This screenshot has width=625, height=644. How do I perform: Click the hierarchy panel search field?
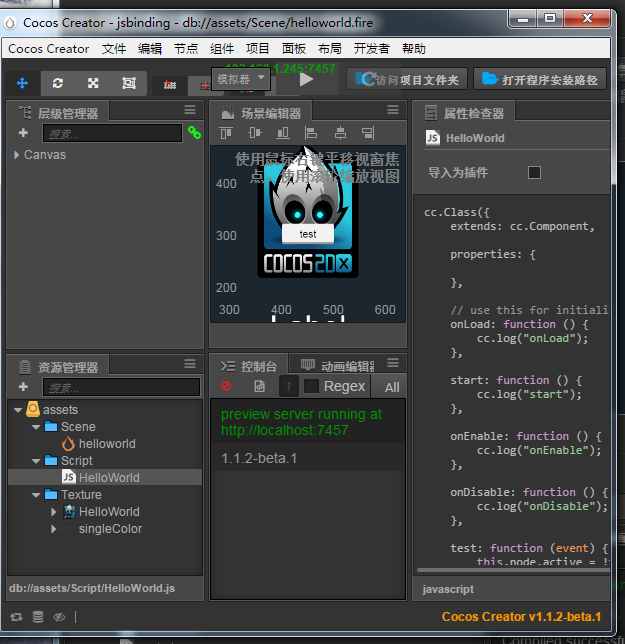click(x=112, y=133)
